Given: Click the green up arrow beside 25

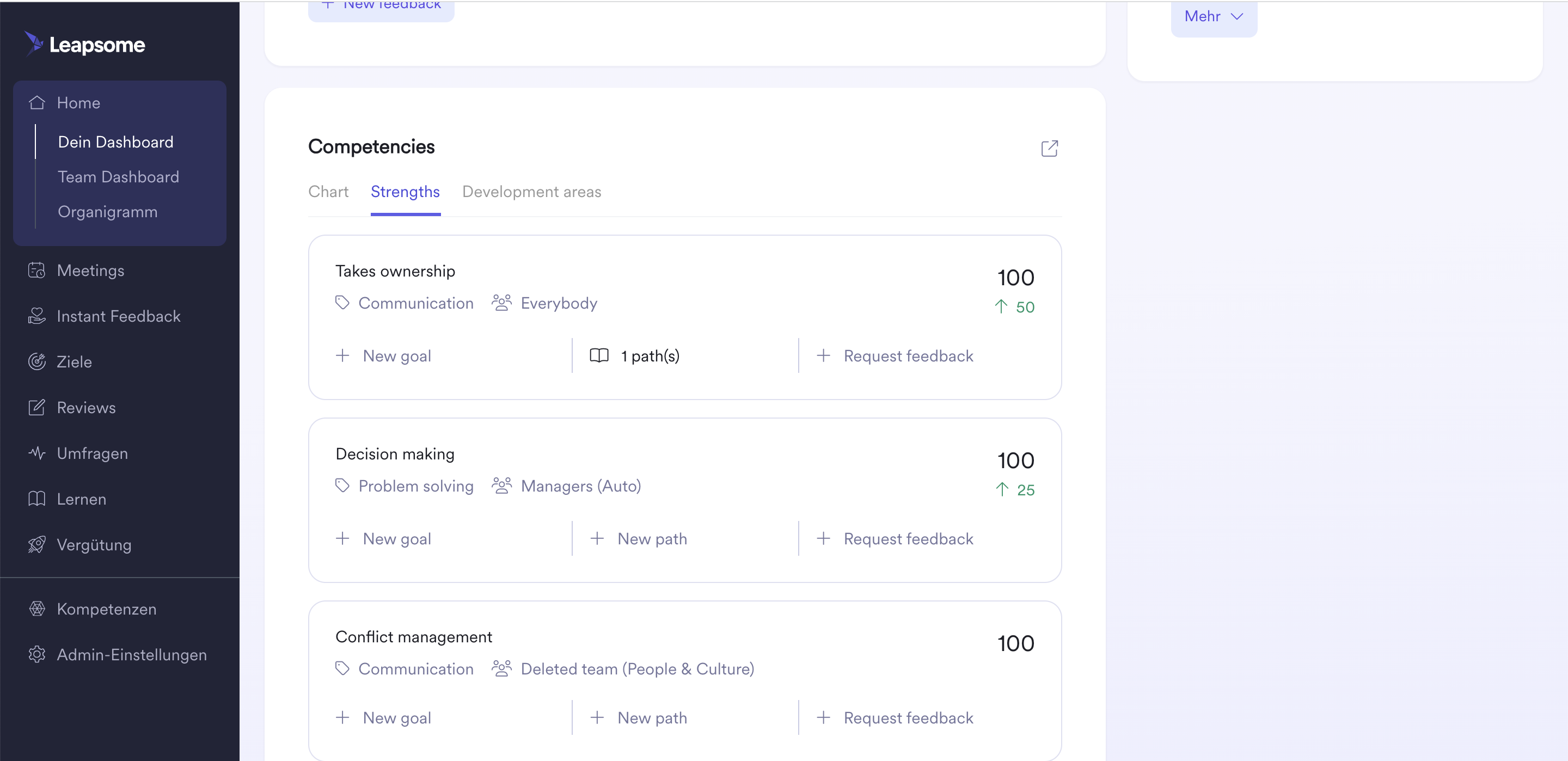Looking at the screenshot, I should (x=1002, y=489).
